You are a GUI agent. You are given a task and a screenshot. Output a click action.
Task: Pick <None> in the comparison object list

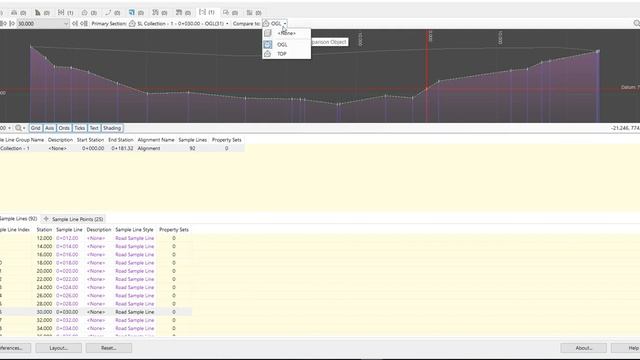tap(286, 33)
